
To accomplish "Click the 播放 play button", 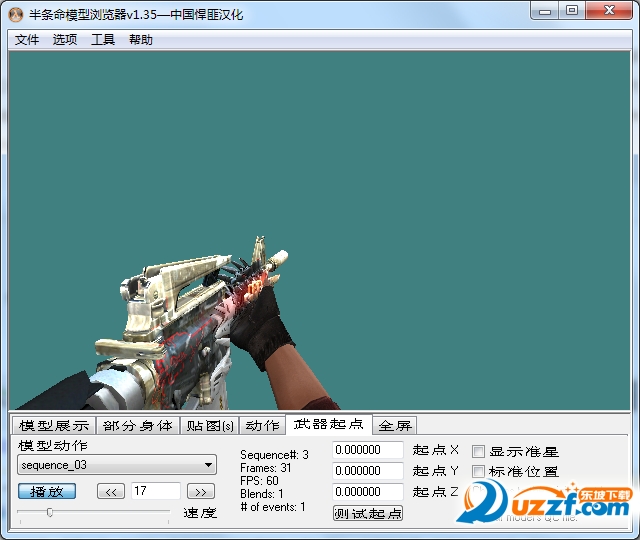I will 47,491.
